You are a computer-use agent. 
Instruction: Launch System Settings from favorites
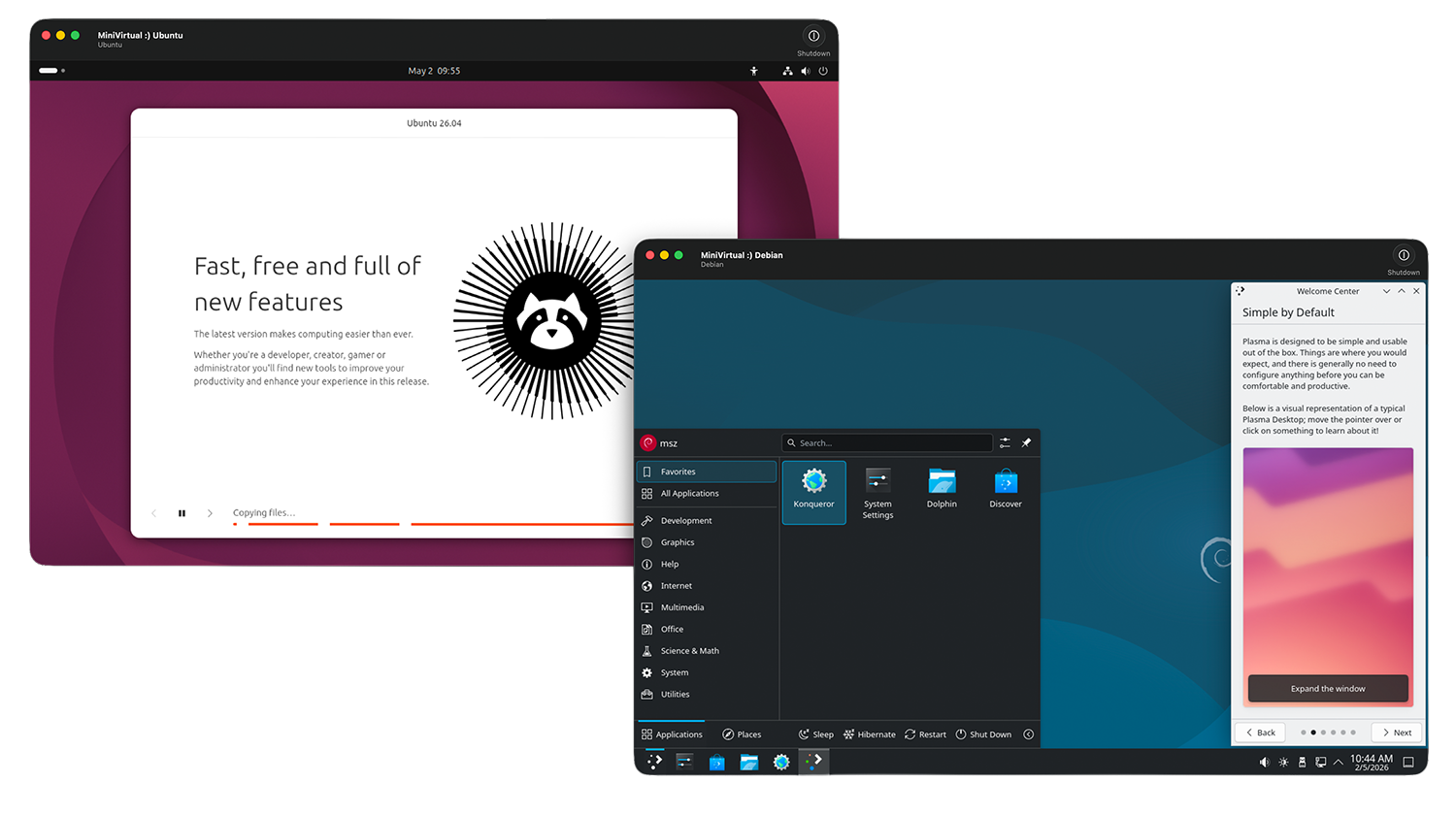[877, 492]
